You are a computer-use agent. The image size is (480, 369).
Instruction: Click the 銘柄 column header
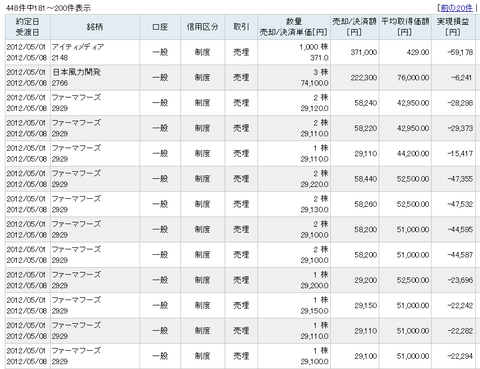coord(95,27)
